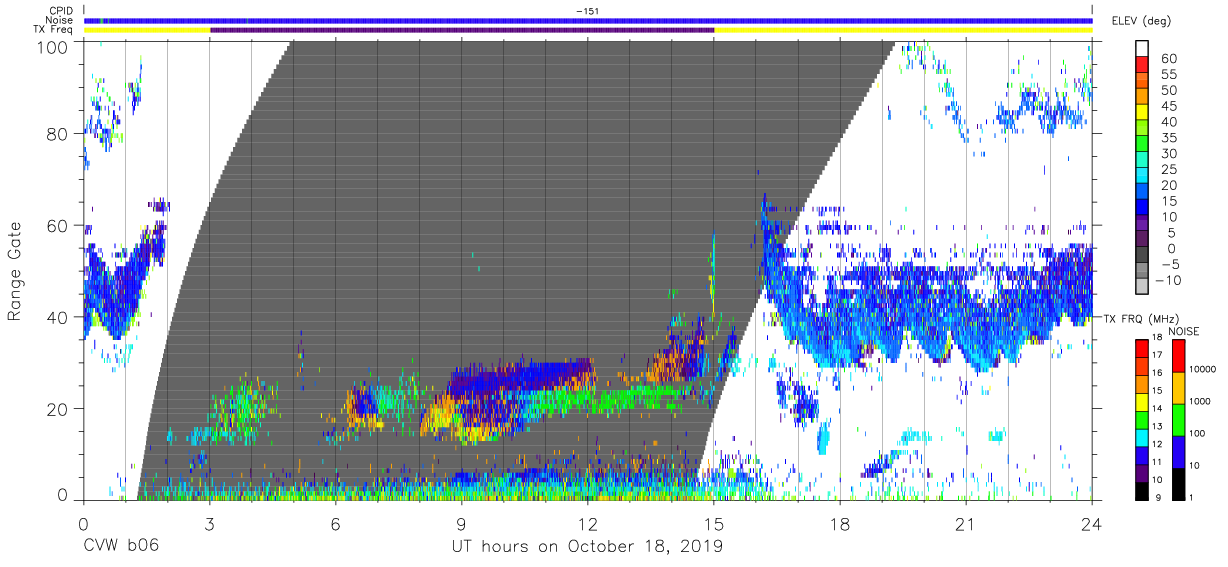Click the 'Range Gate' axis title
The image size is (1228, 567).
16,272
